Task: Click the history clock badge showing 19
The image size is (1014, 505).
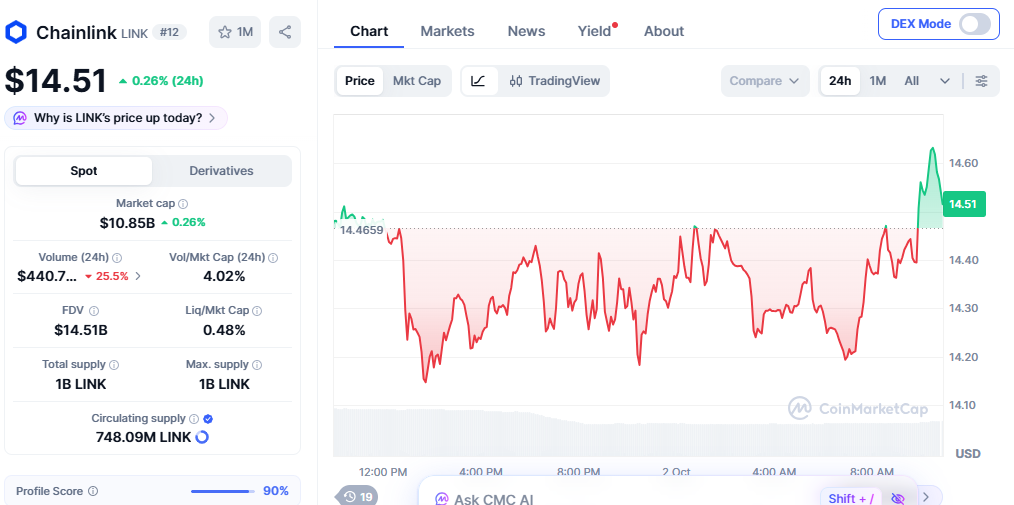Action: (x=358, y=497)
